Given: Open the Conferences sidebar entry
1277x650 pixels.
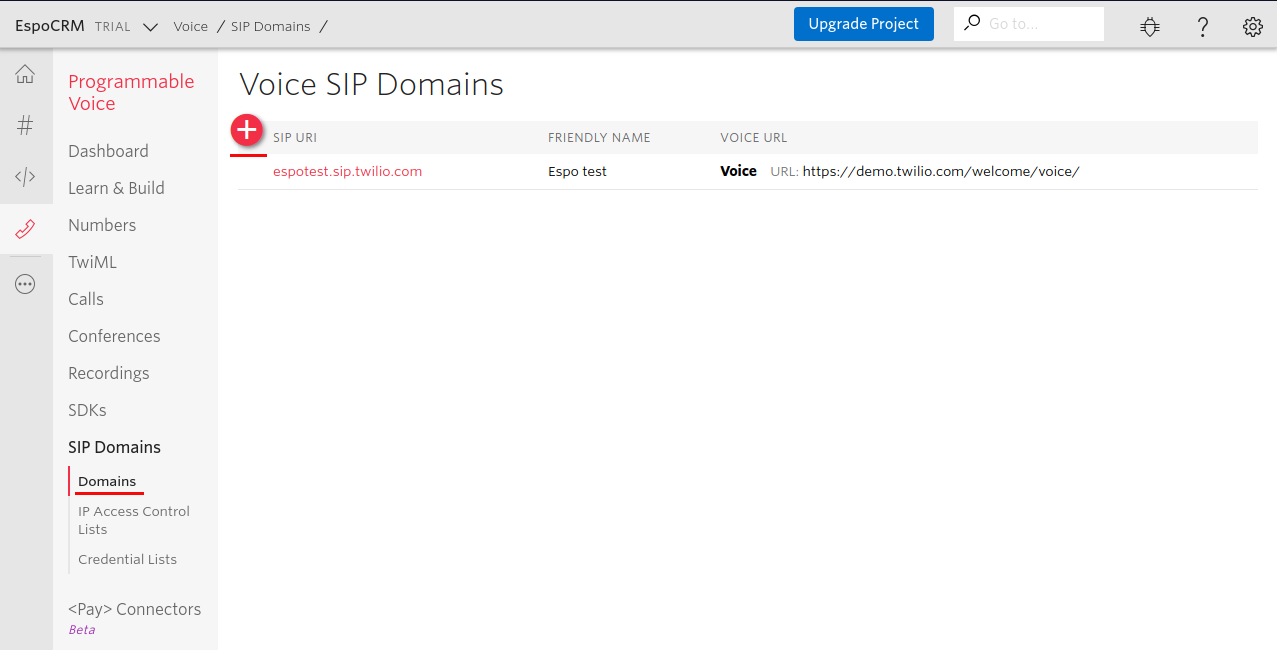Looking at the screenshot, I should click(x=114, y=336).
